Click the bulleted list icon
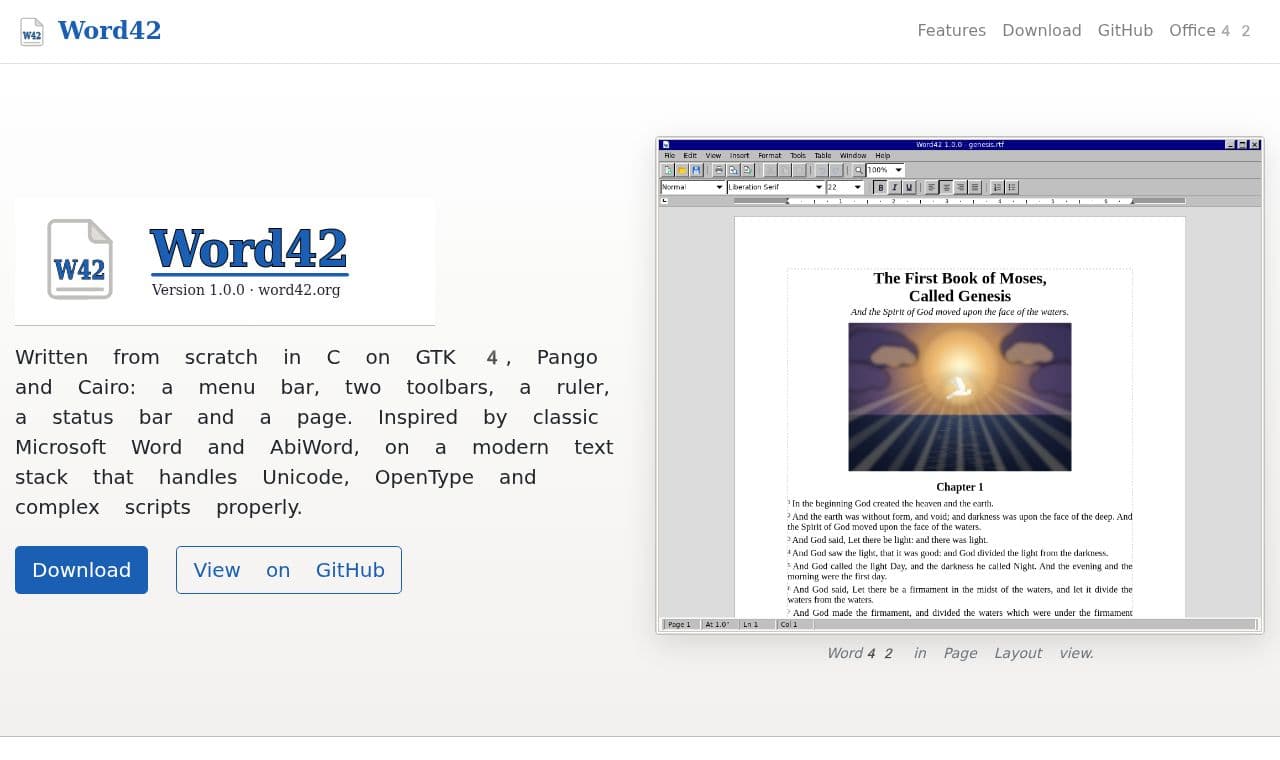Image resolution: width=1280 pixels, height=760 pixels. 1012,187
